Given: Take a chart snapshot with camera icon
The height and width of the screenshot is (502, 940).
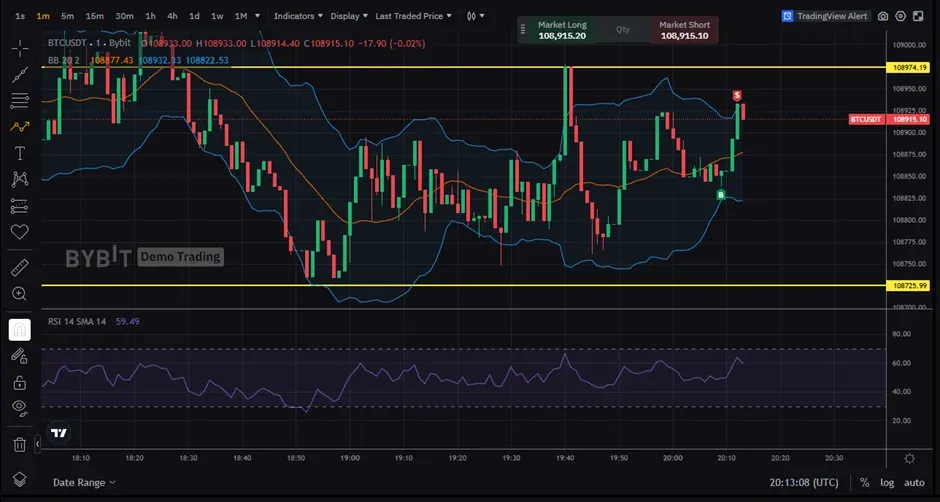Looking at the screenshot, I should (882, 16).
